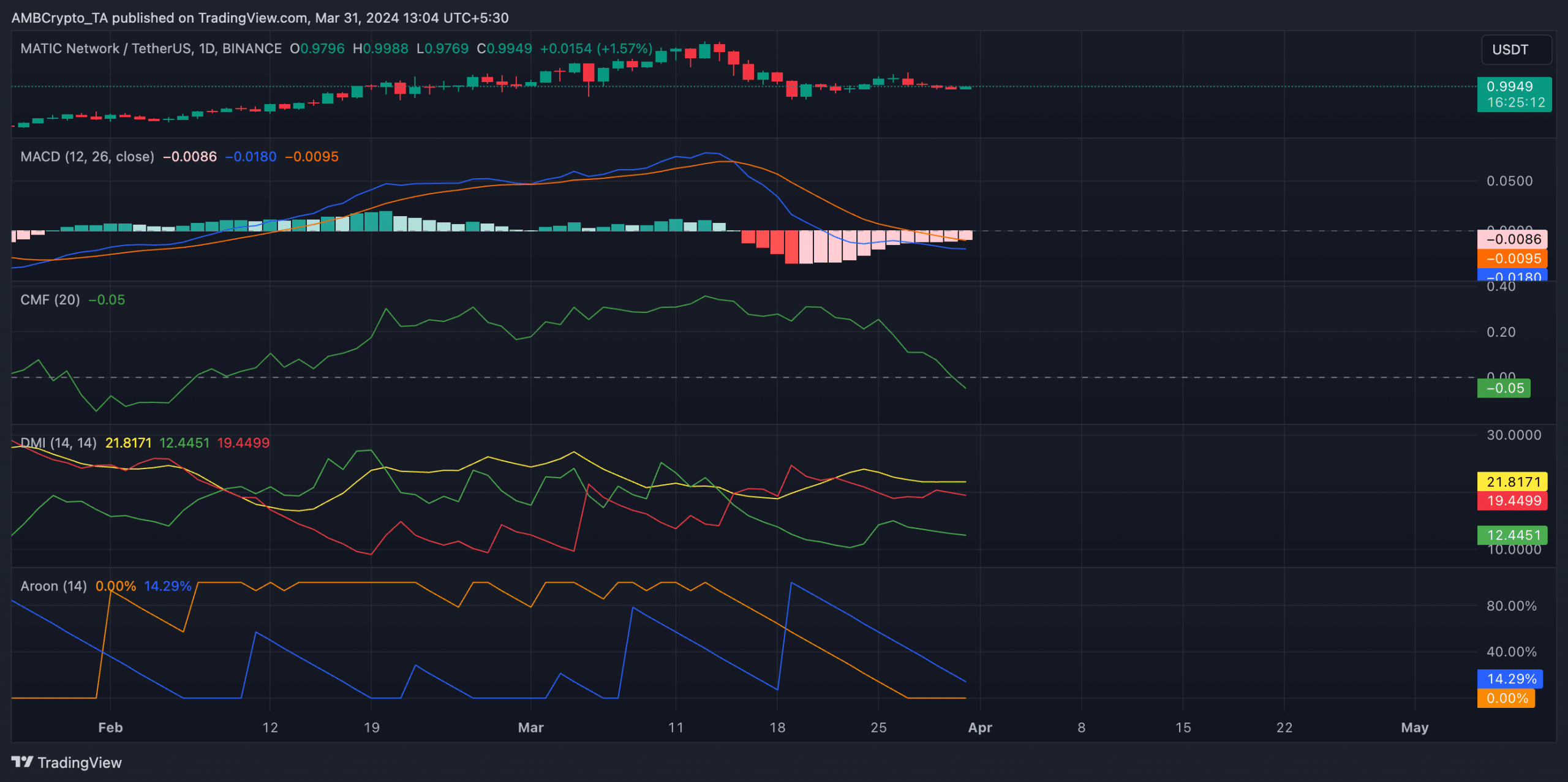Click the 30.0000 DMI scale label

(1513, 435)
